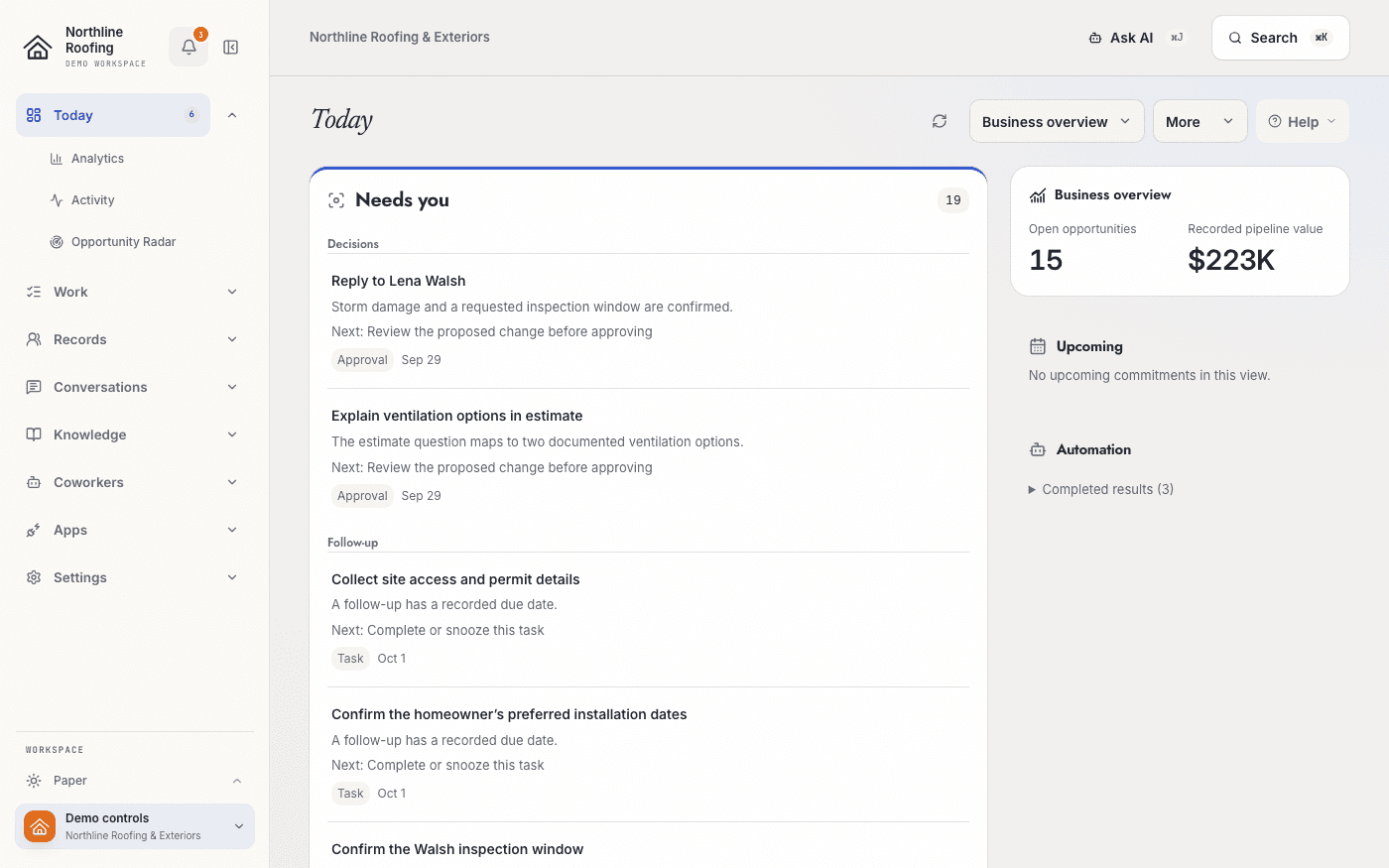Click the Activity pulse icon

click(57, 200)
